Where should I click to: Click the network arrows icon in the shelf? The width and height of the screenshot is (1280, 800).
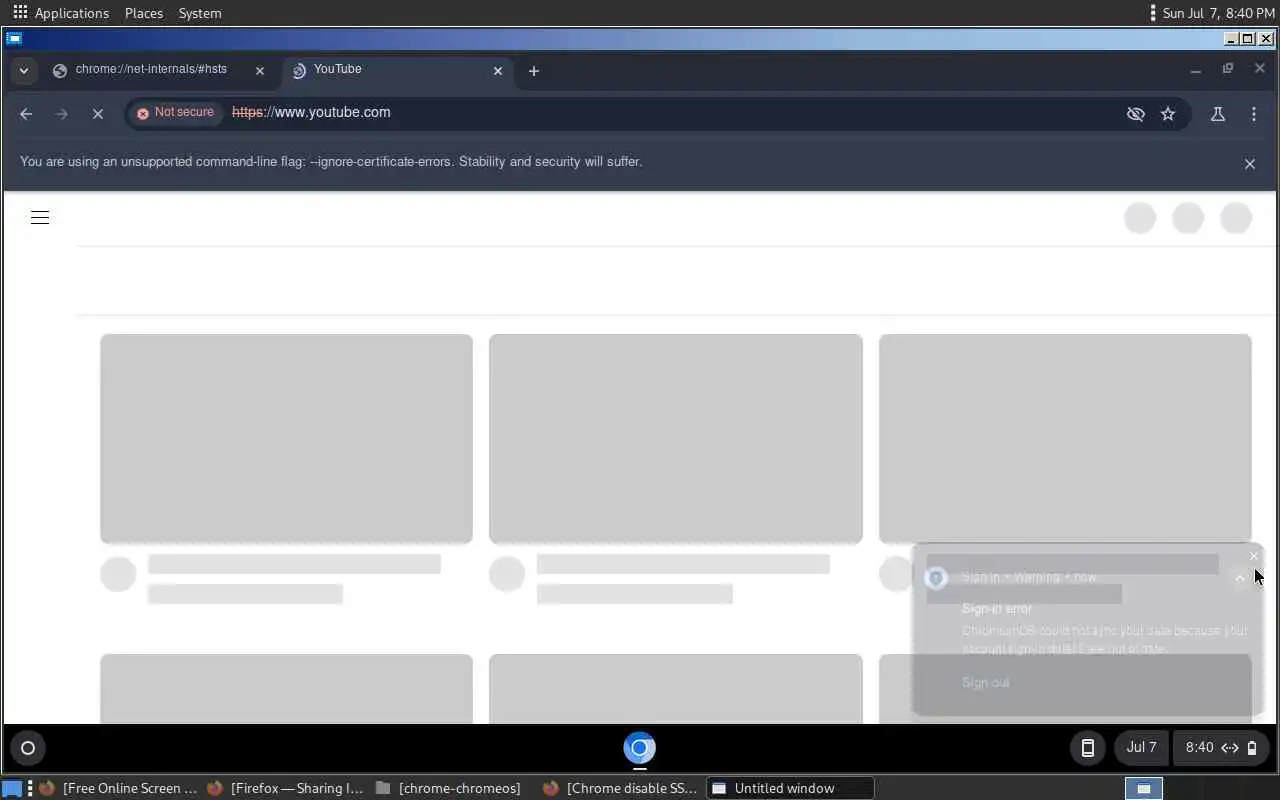click(x=1230, y=748)
